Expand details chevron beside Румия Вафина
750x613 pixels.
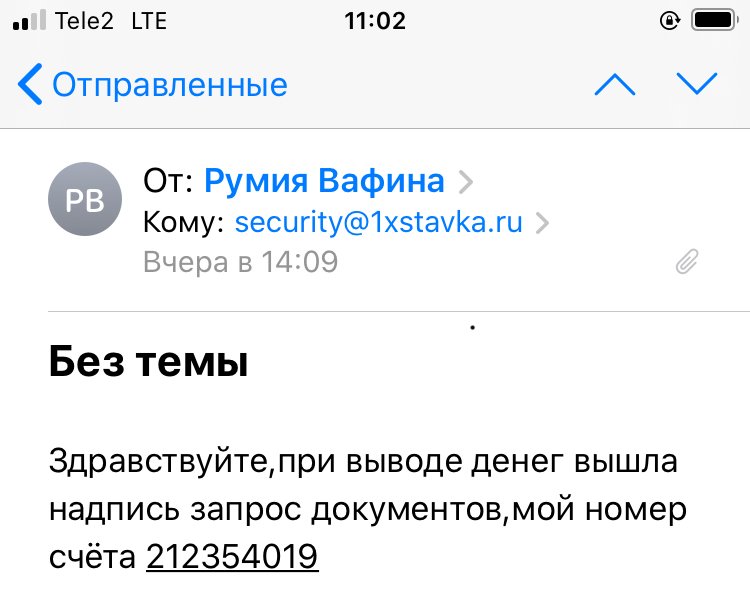tap(465, 182)
